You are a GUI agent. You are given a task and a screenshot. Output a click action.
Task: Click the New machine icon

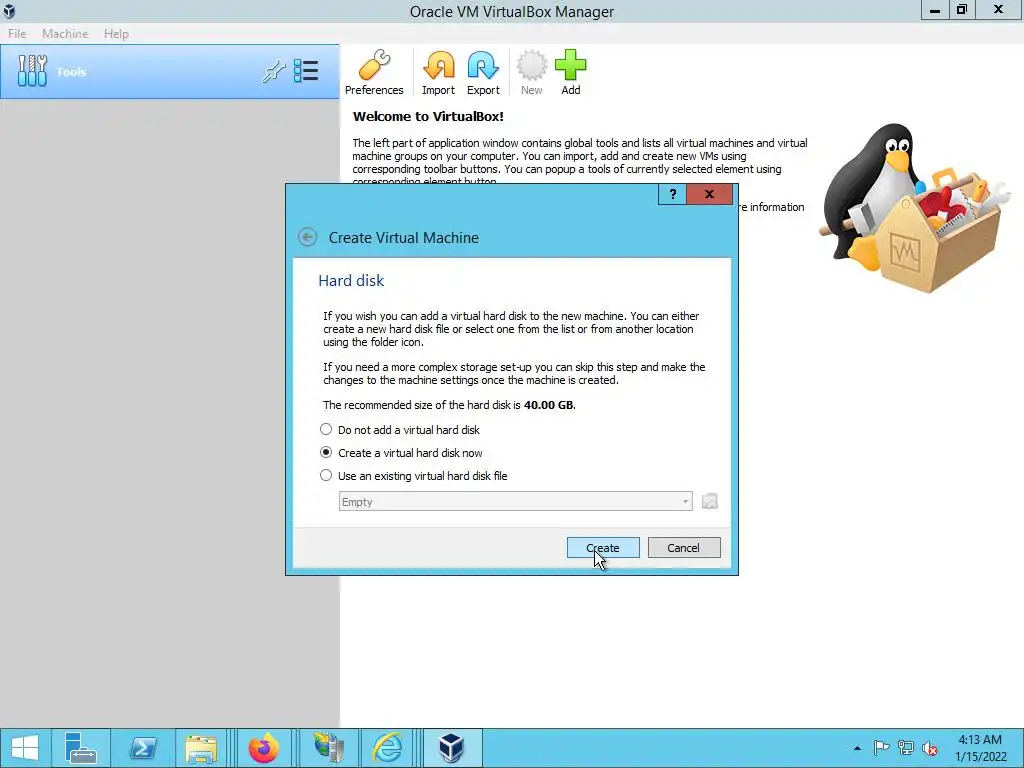pos(532,72)
